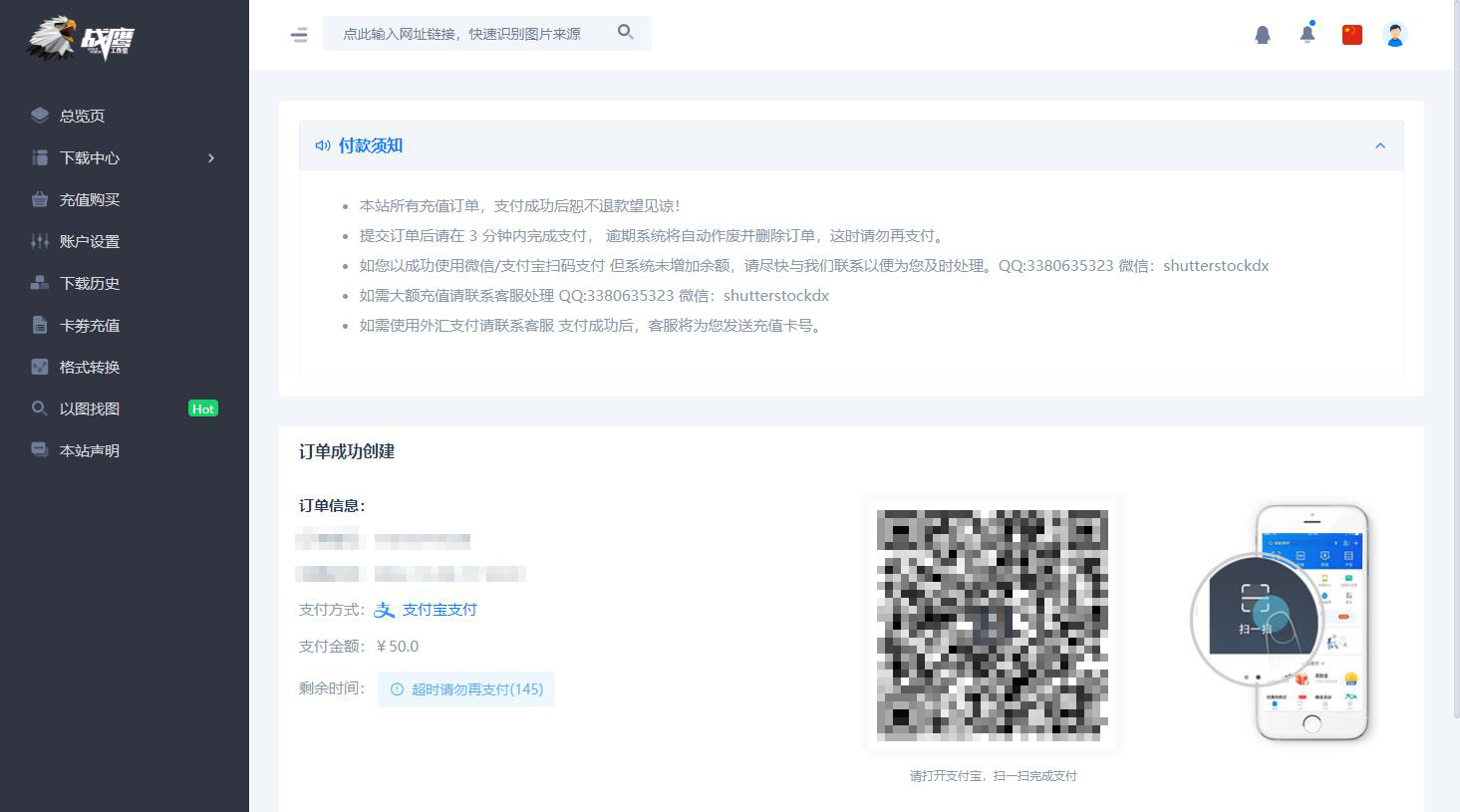The image size is (1460, 812).
Task: Click the 战鹰 eagle logo
Action: [80, 39]
